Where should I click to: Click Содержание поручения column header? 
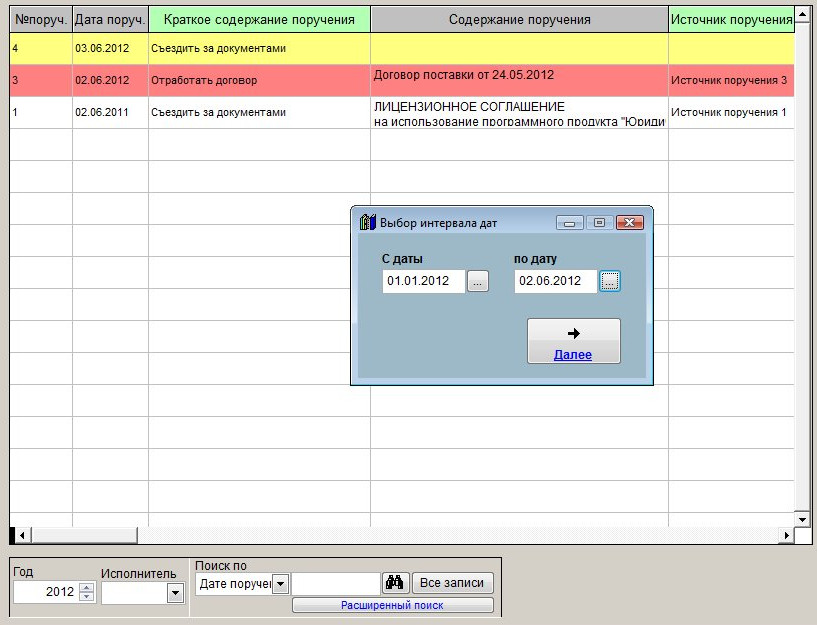(x=519, y=20)
